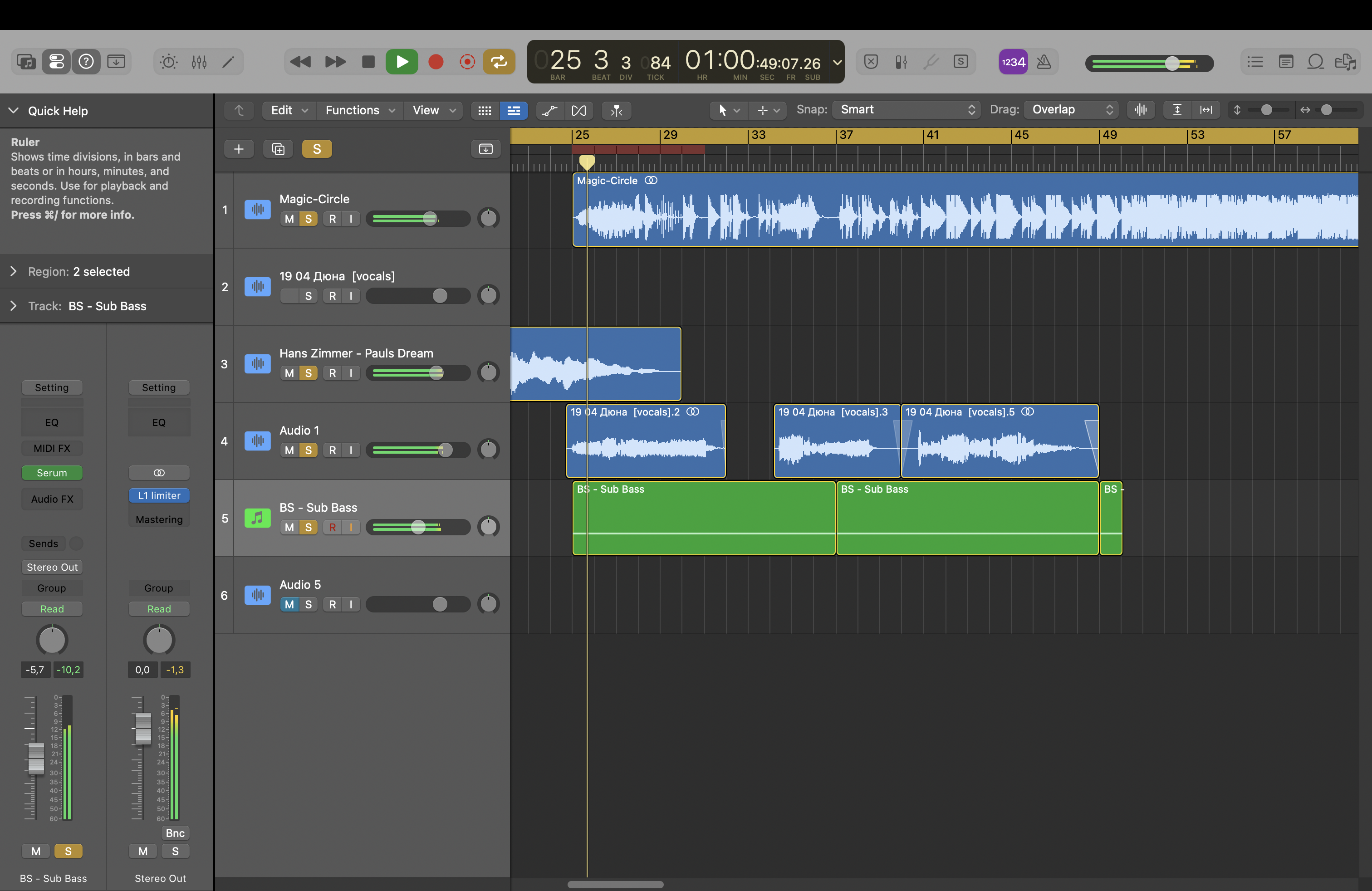The image size is (1372, 891).
Task: Open the Functions menu
Action: 360,110
